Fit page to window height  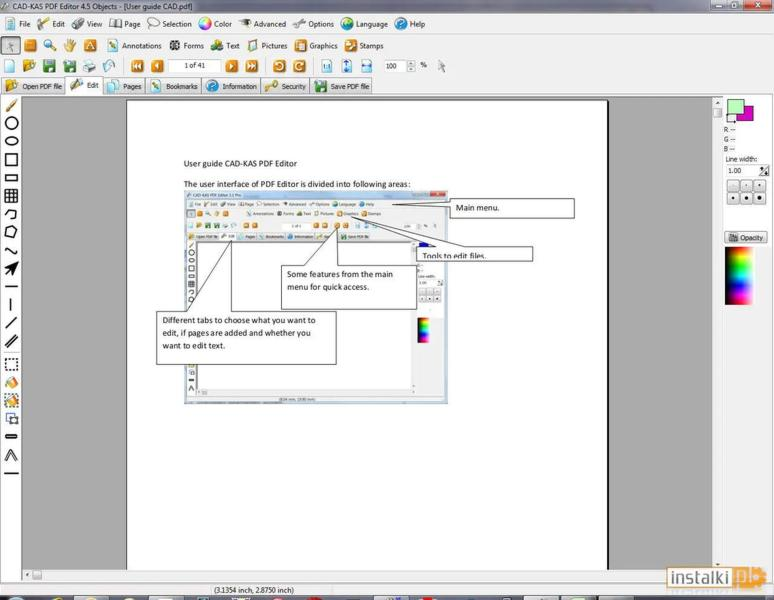347,66
